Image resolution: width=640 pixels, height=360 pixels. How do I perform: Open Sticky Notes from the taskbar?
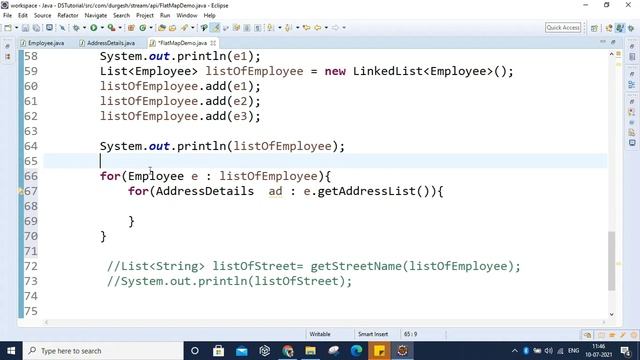tap(379, 351)
